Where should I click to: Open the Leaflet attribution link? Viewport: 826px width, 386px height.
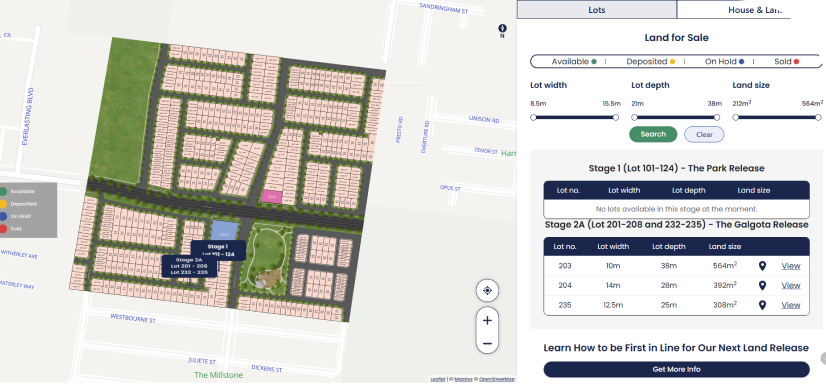437,379
